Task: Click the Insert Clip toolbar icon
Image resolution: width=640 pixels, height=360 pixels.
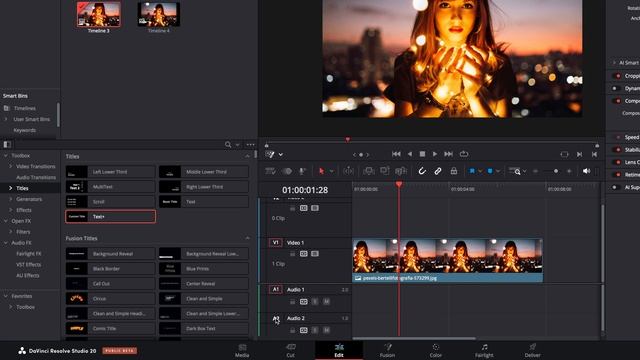Action: (x=369, y=171)
